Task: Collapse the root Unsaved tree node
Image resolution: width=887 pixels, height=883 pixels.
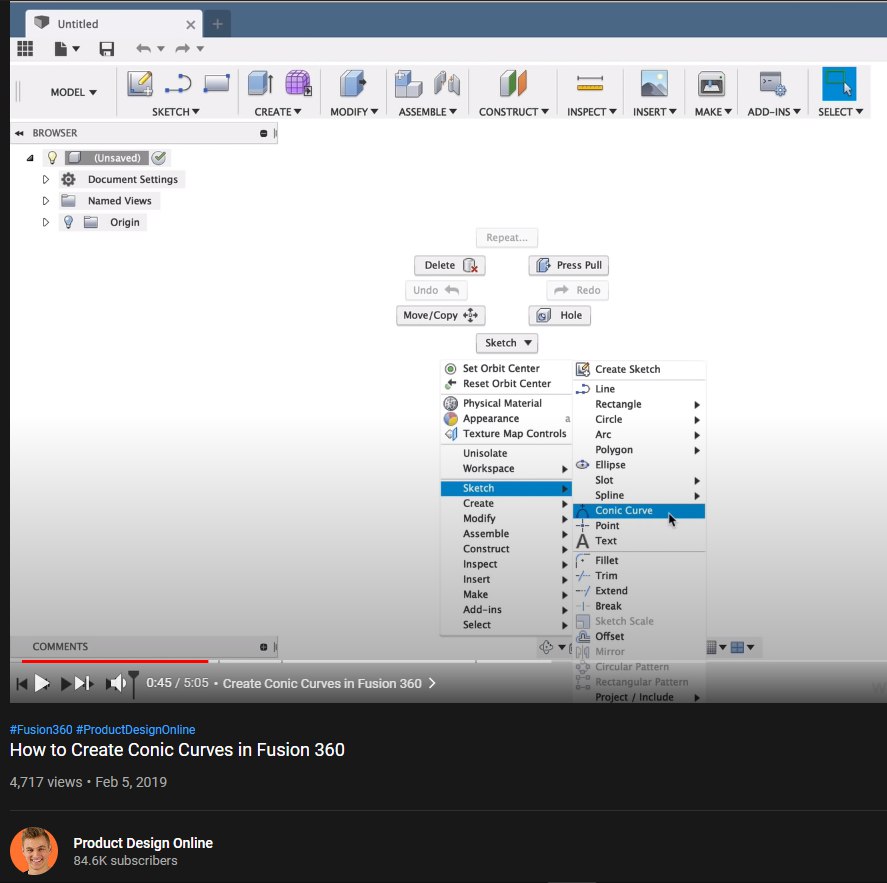Action: (x=30, y=158)
